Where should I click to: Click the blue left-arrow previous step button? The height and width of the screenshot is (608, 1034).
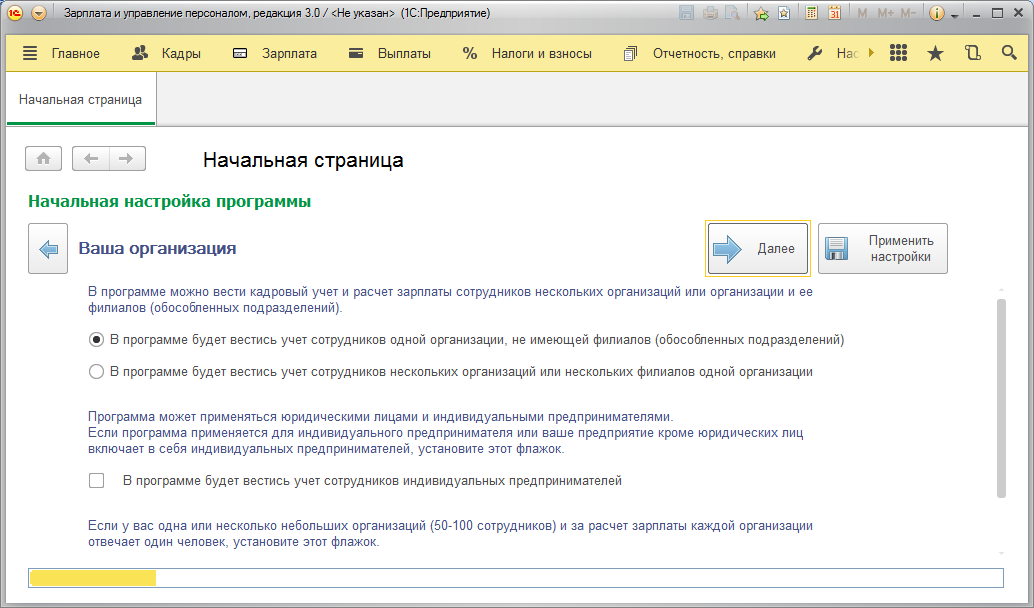coord(47,248)
